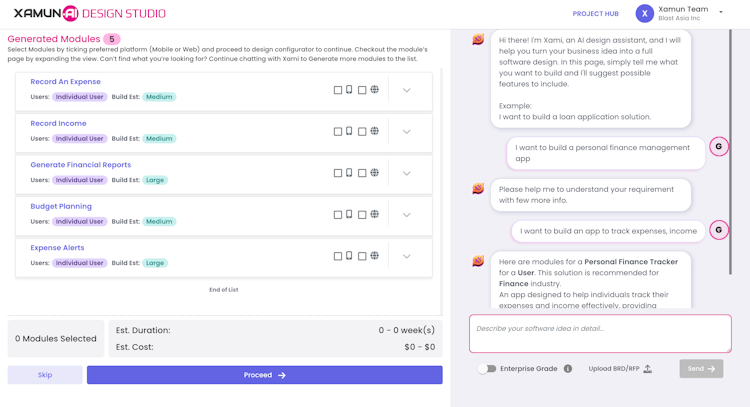This screenshot has height=407, width=750.
Task: Tick the mobile checkbox for Generate Financial Reports
Action: click(x=338, y=173)
